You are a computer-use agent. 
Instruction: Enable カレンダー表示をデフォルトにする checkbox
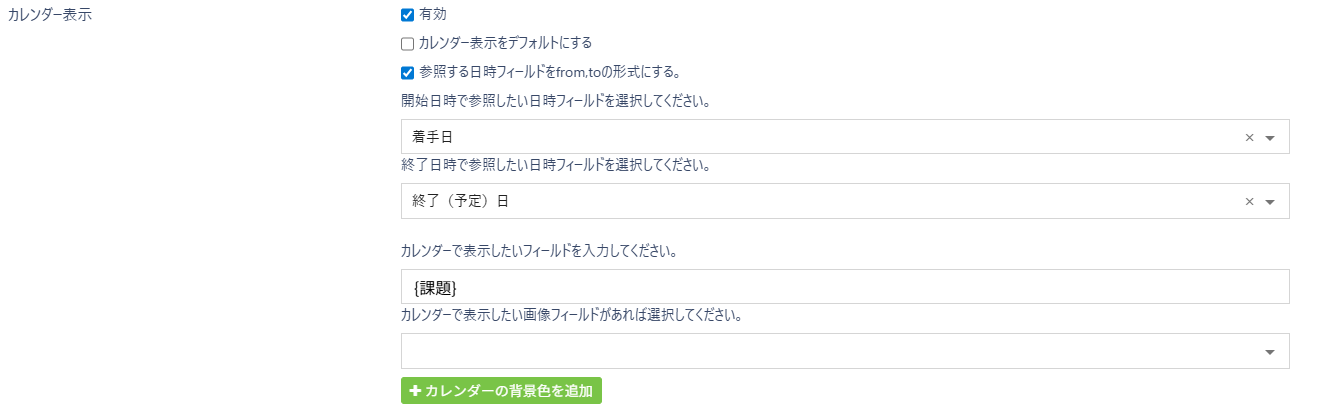(x=407, y=43)
